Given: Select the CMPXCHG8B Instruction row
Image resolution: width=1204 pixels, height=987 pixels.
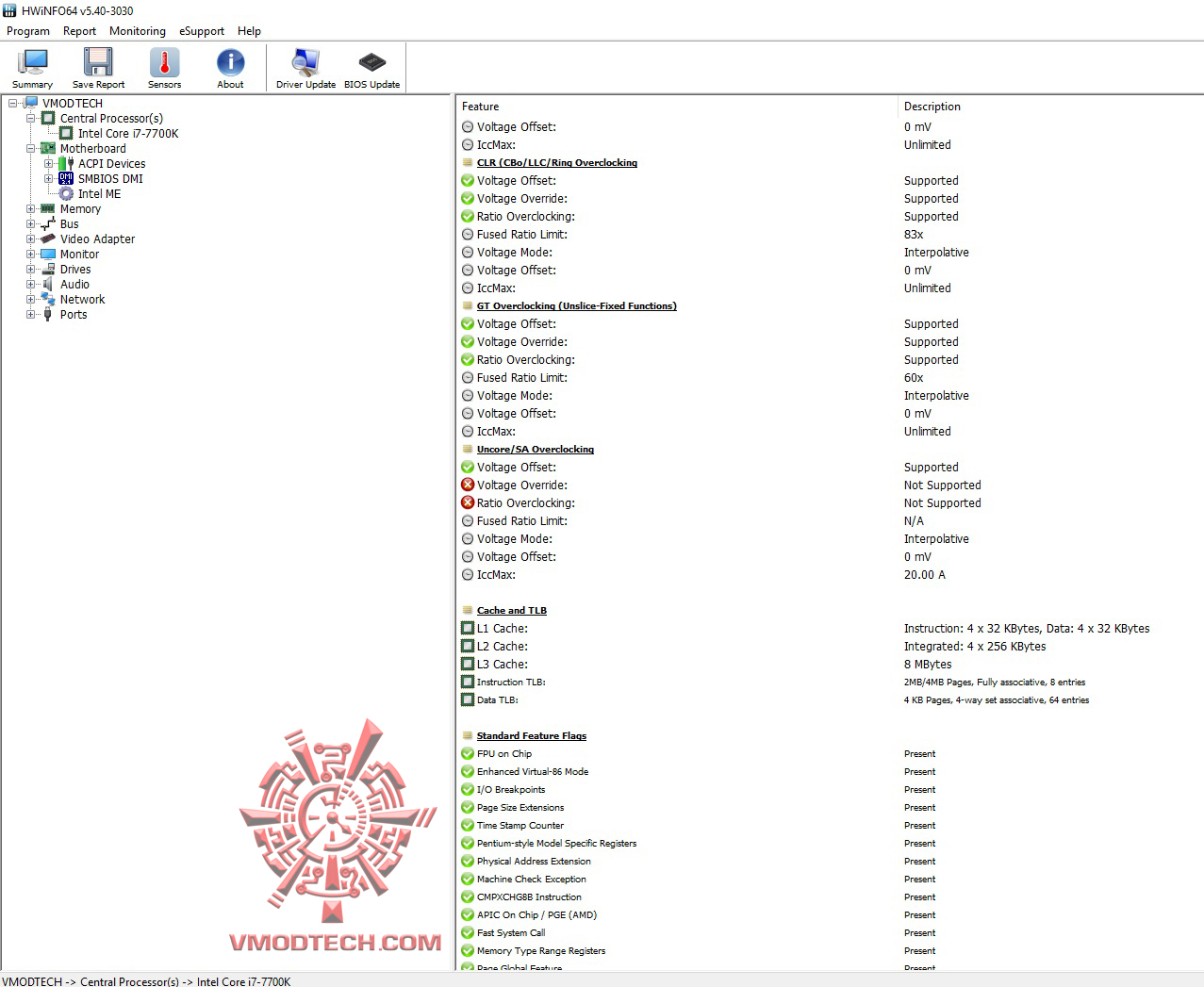Looking at the screenshot, I should [830, 897].
